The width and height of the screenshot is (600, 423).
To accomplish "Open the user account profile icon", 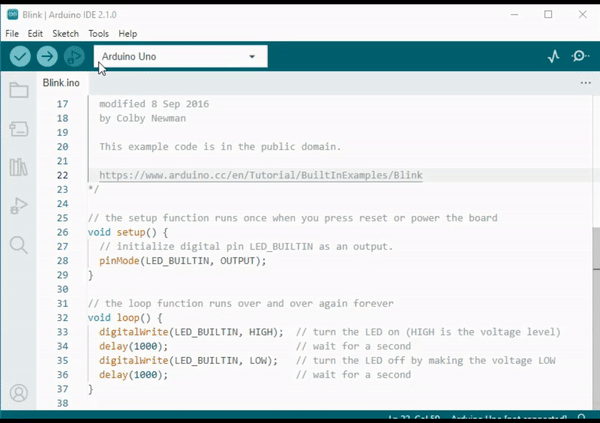I will click(19, 393).
